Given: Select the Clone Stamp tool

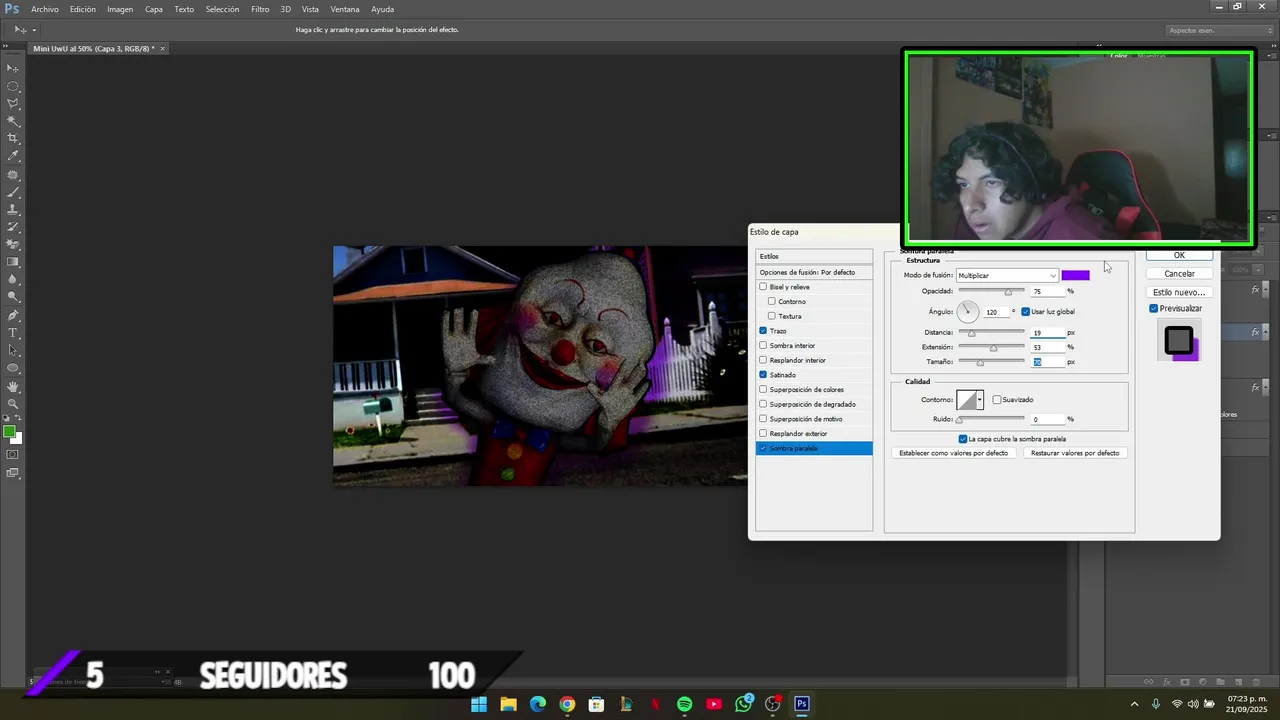Looking at the screenshot, I should [13, 209].
